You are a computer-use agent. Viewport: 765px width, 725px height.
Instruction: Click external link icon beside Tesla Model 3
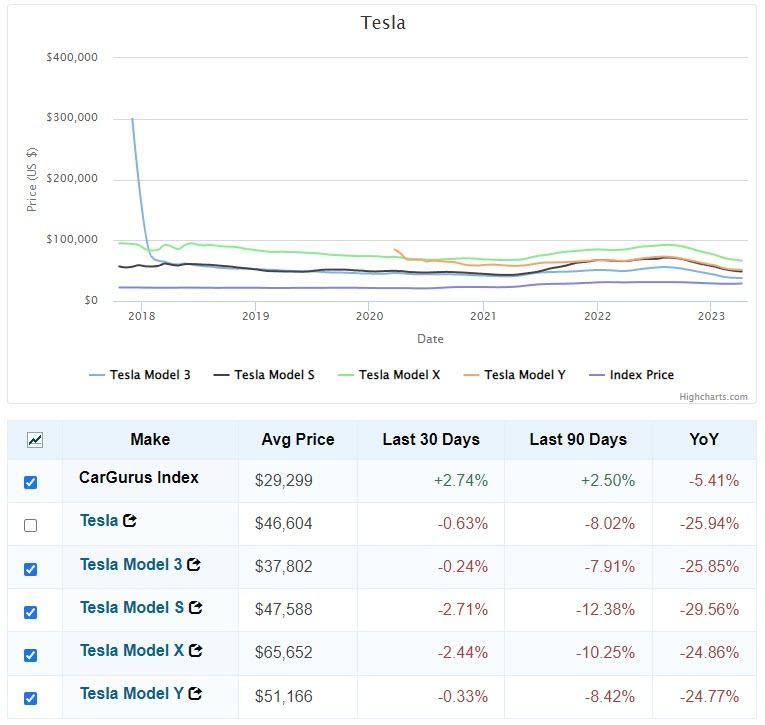pos(194,565)
